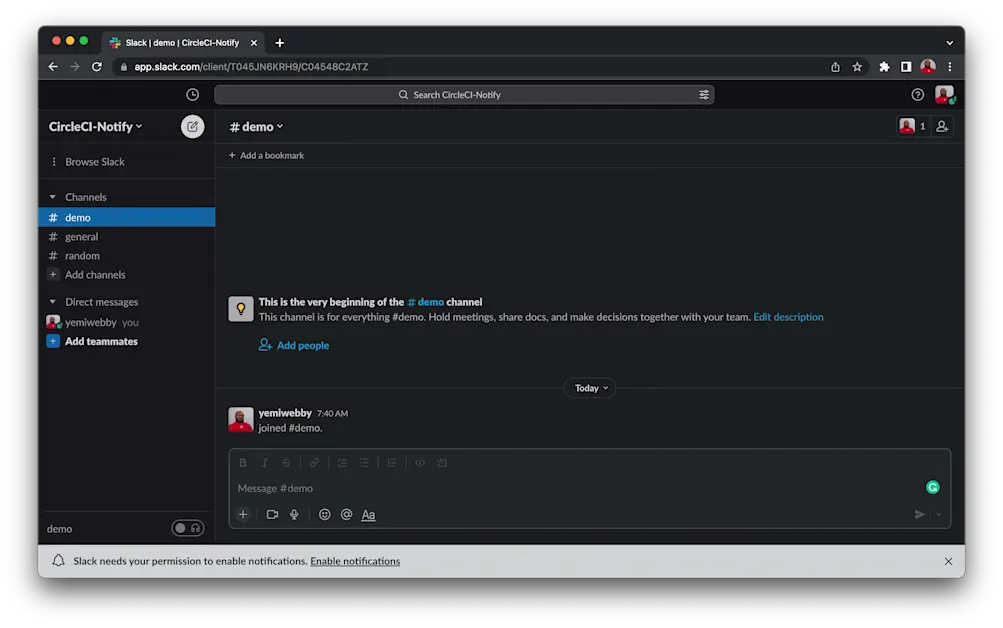Collapse the Channels section
1003x628 pixels.
click(53, 196)
